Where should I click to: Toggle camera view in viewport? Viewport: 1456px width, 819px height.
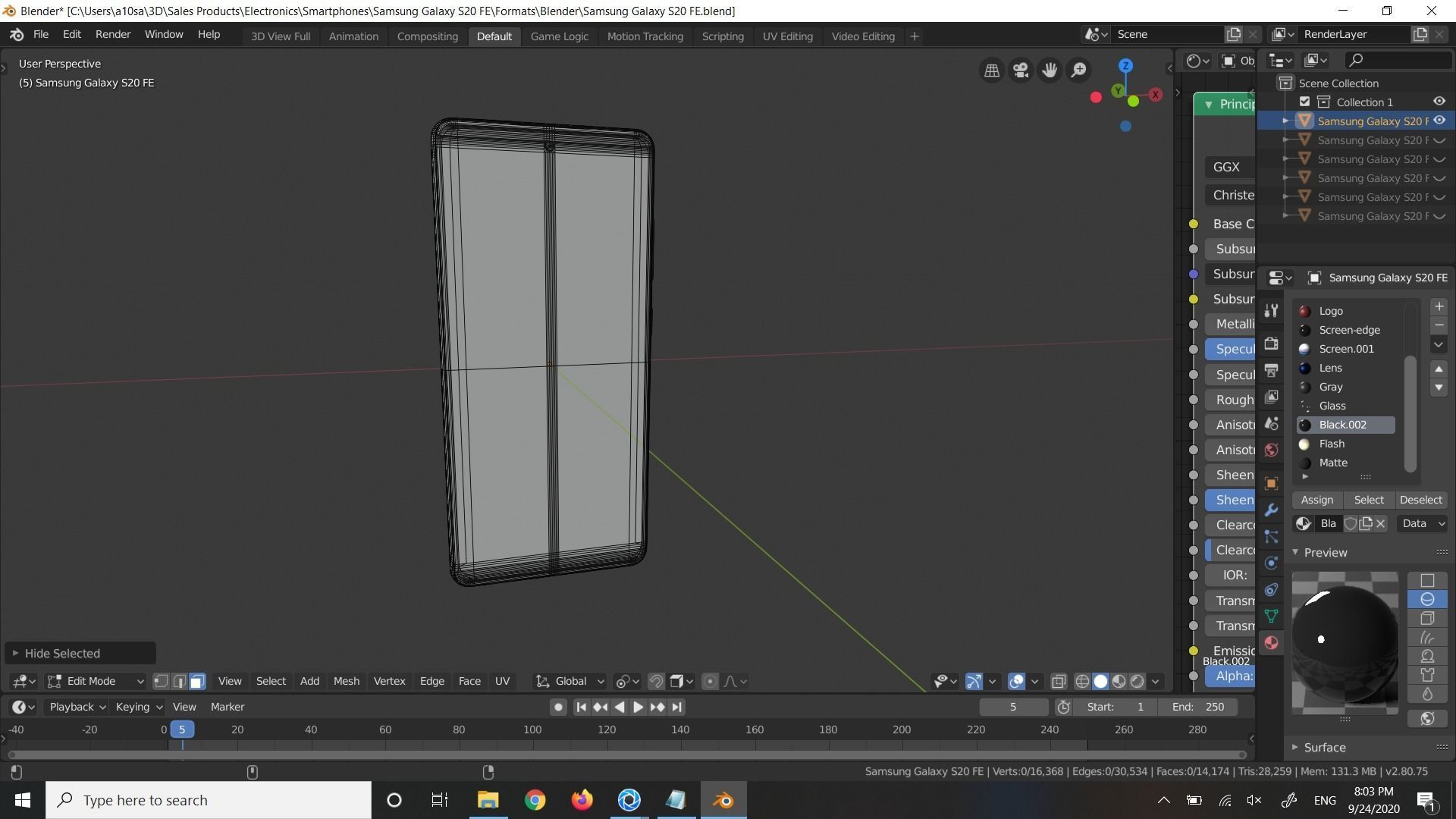point(1021,71)
